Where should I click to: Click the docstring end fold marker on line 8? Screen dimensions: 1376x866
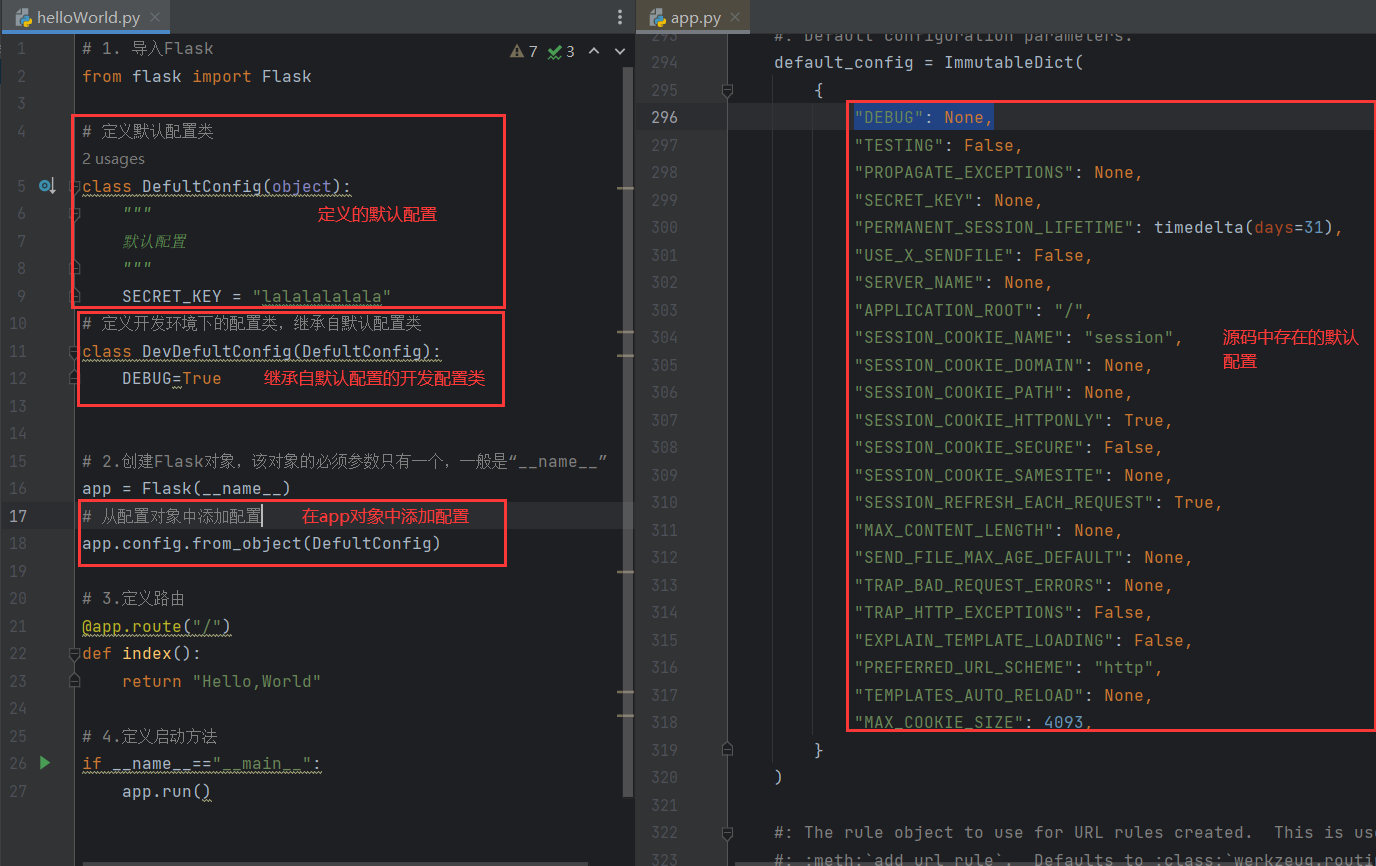coord(74,268)
